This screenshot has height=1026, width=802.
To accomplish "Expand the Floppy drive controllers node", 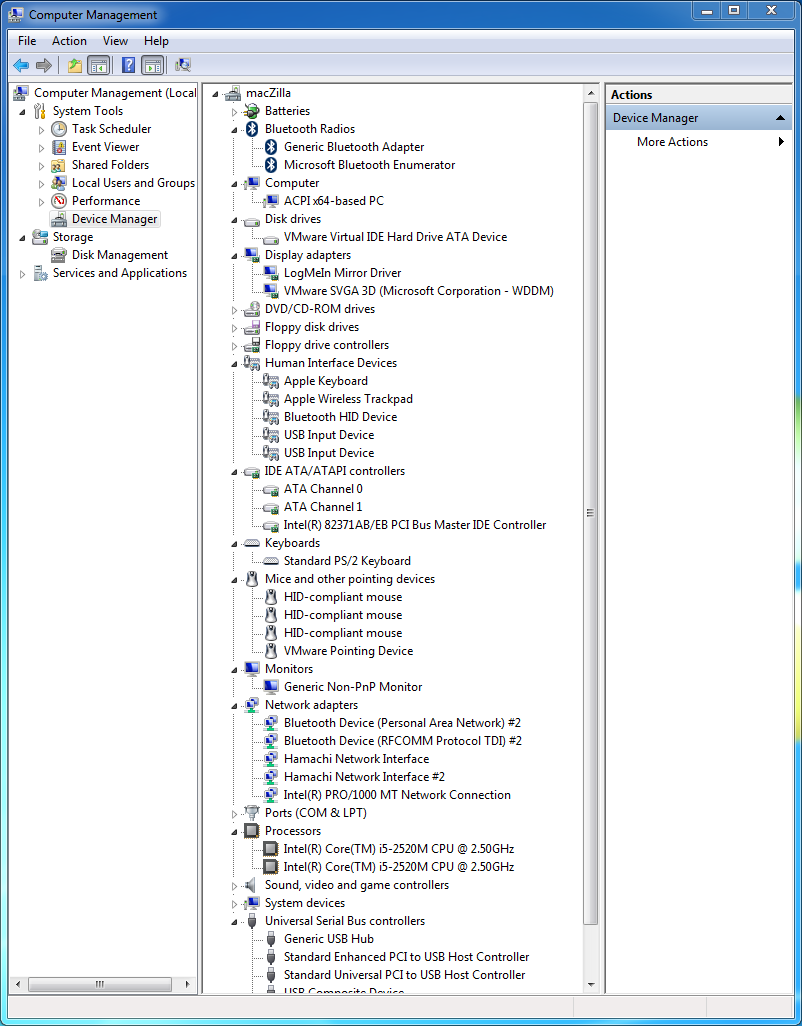I will pyautogui.click(x=234, y=345).
